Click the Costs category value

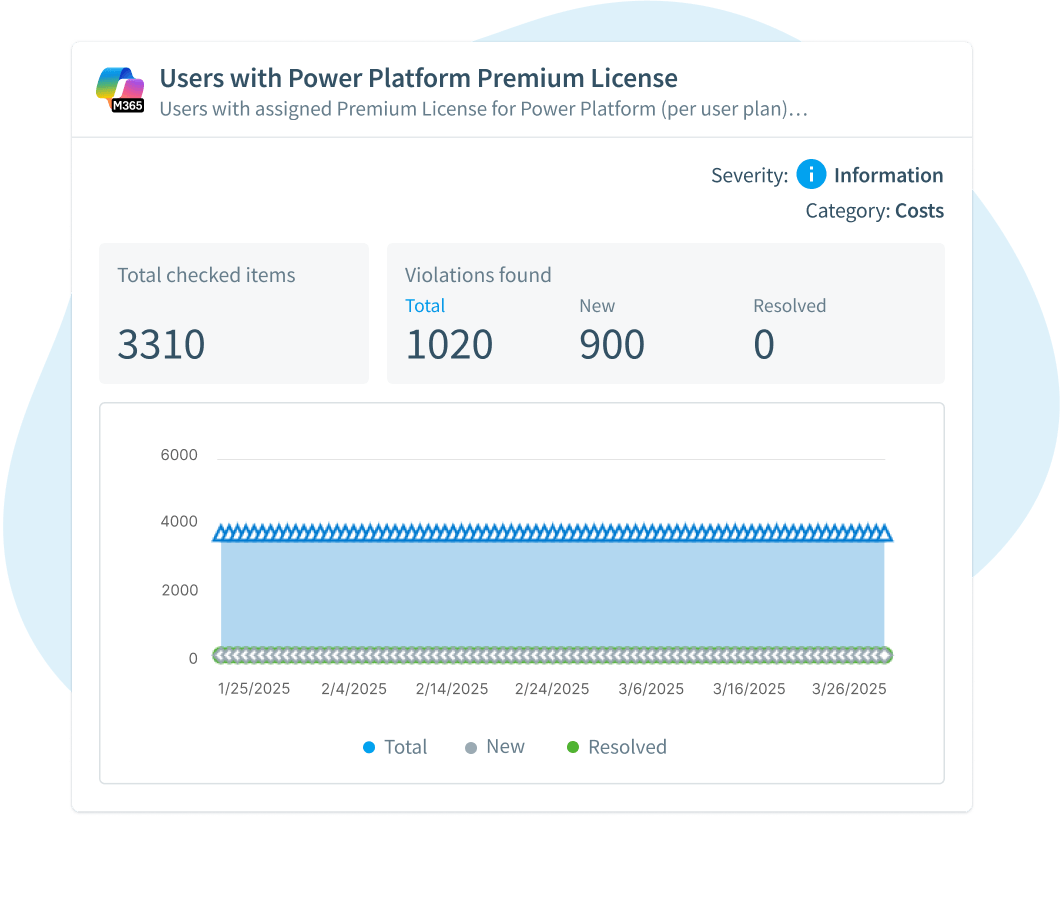pos(919,211)
